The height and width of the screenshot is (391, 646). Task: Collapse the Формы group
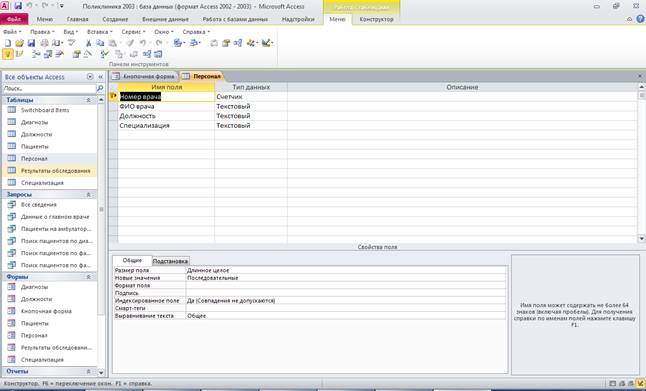pyautogui.click(x=88, y=277)
